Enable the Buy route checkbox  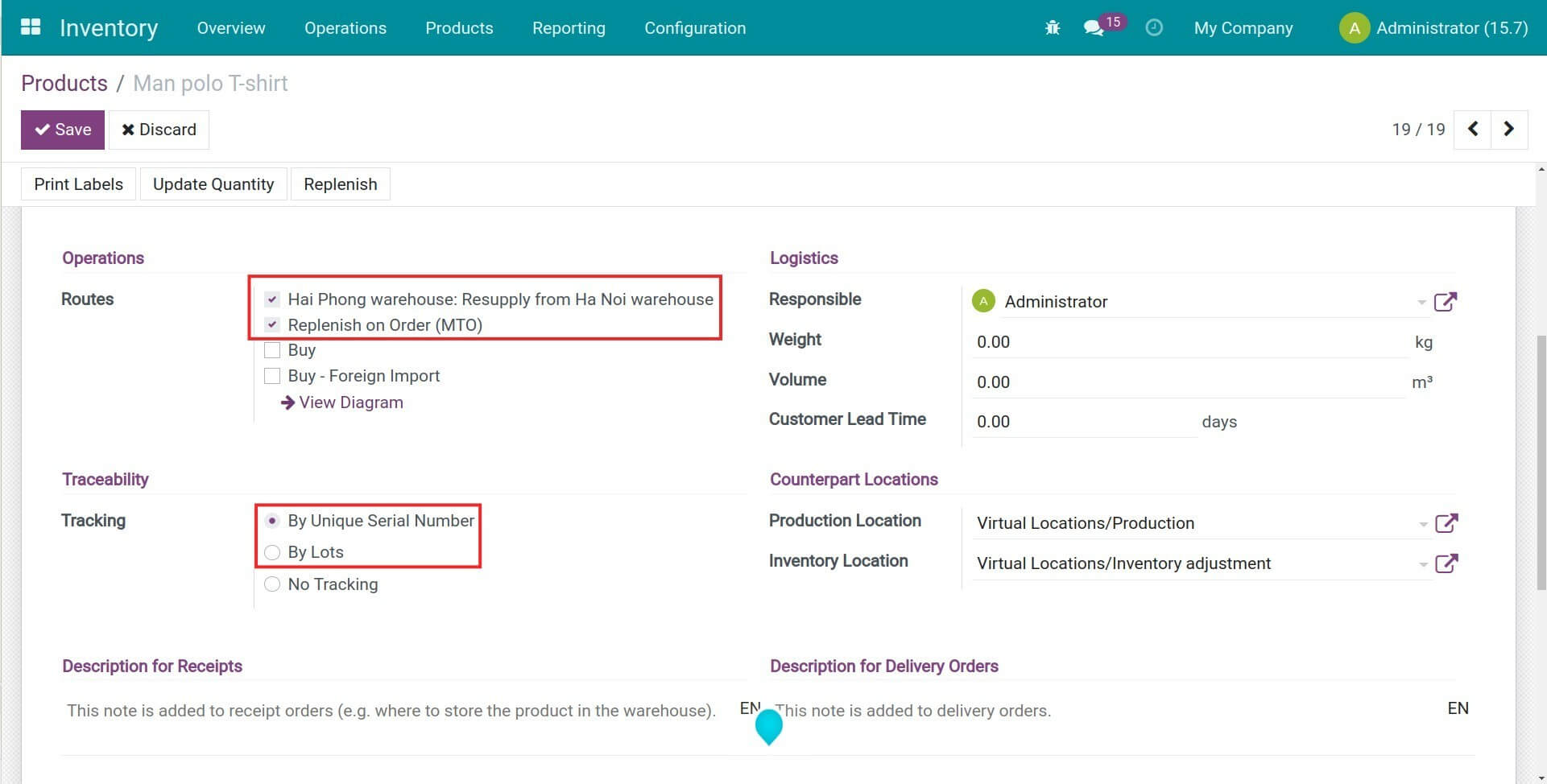tap(271, 349)
